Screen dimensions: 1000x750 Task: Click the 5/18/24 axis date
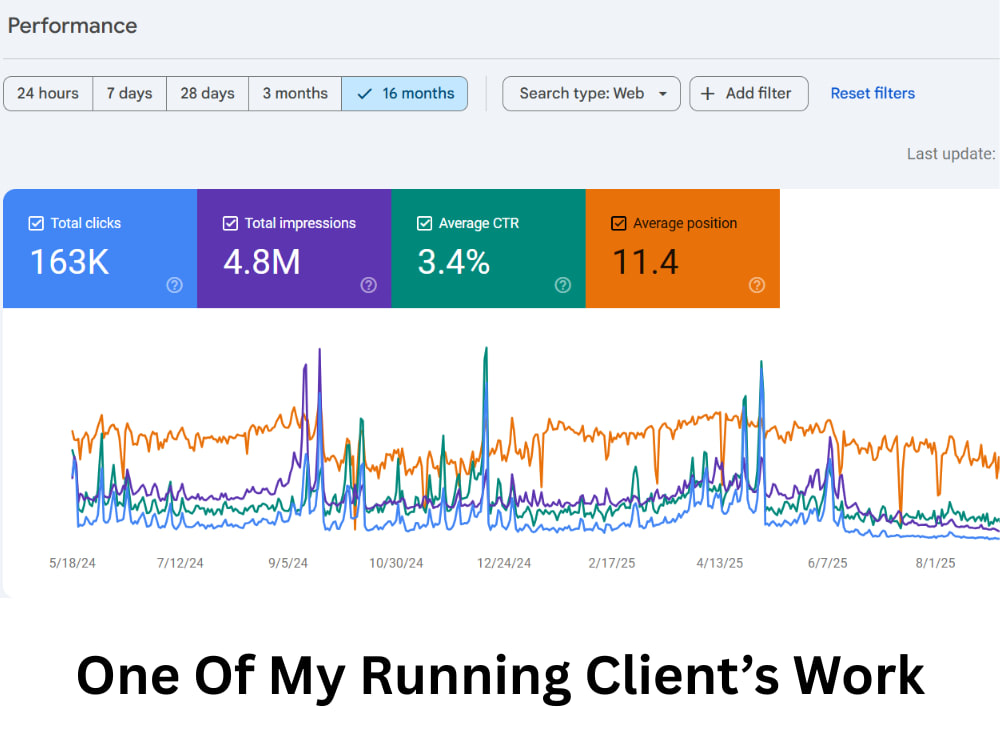(72, 563)
